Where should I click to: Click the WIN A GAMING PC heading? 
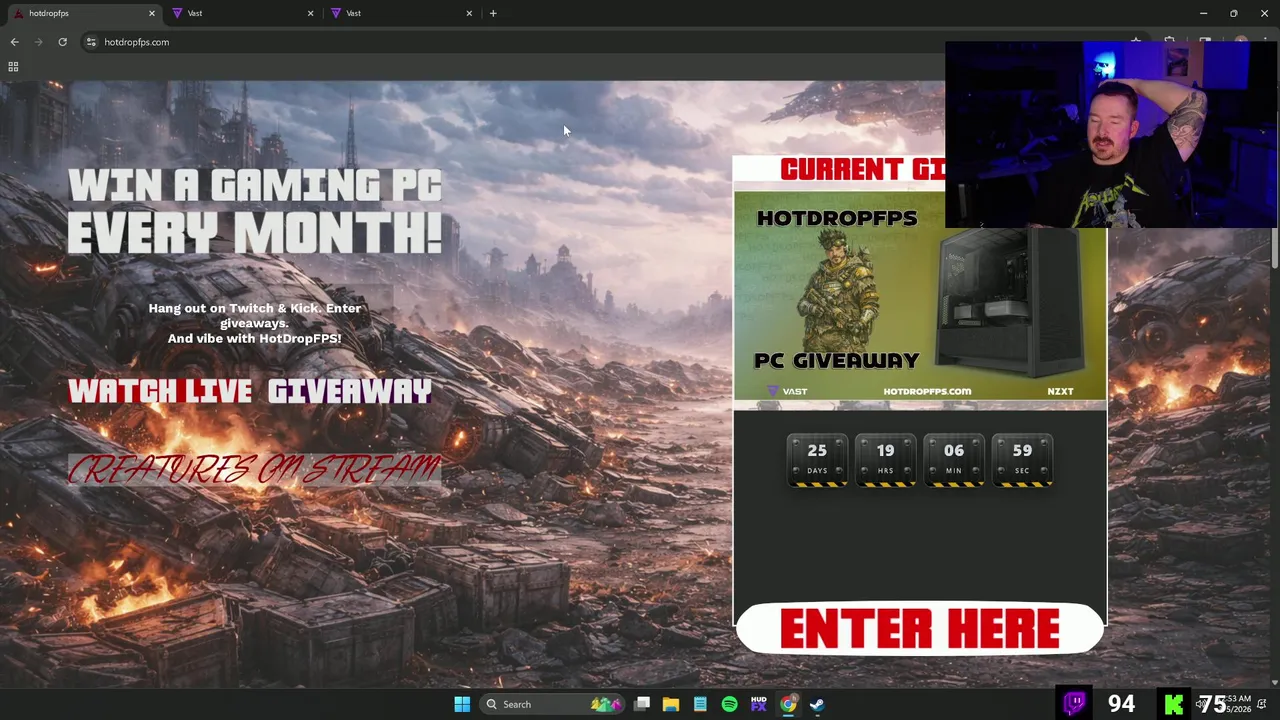[x=255, y=186]
